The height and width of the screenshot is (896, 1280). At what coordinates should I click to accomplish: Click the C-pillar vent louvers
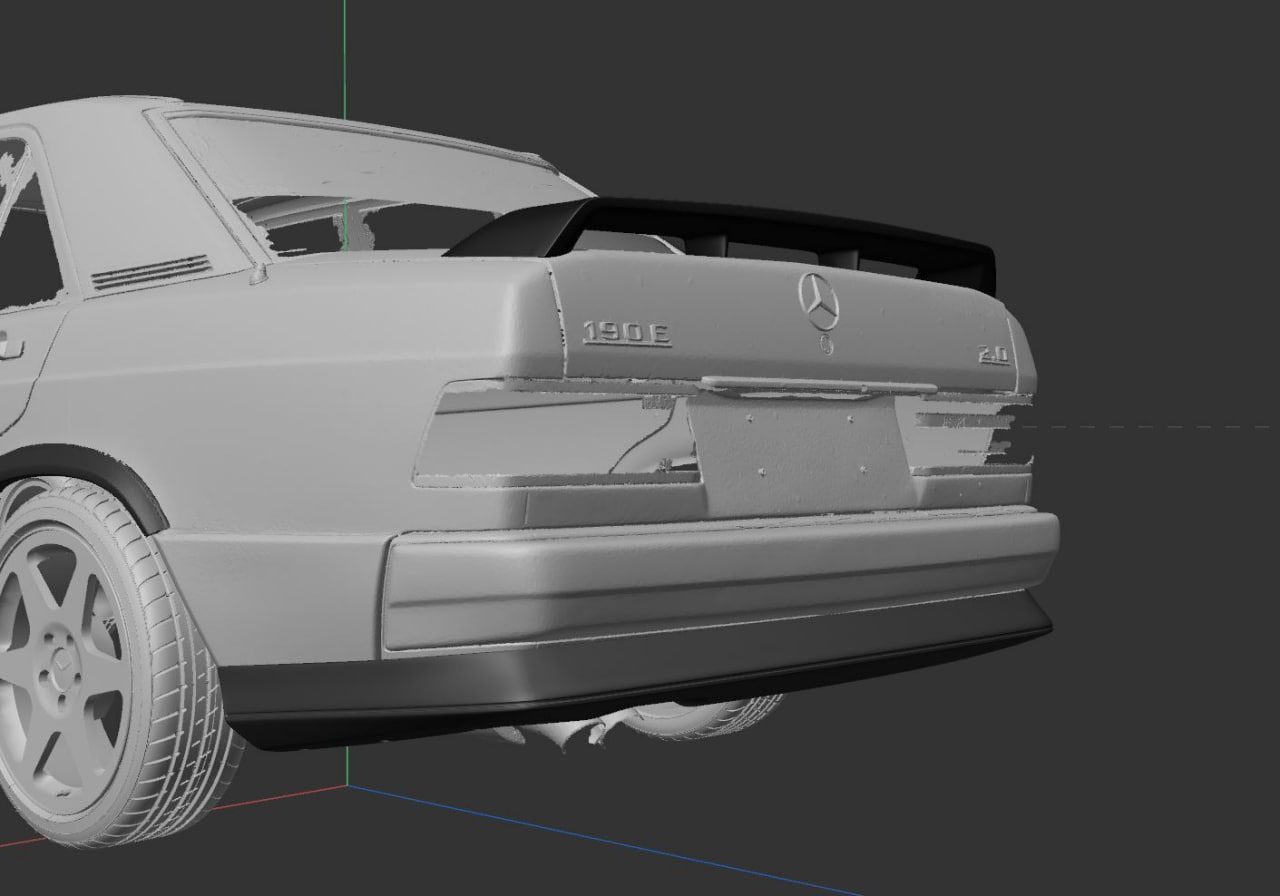point(151,272)
